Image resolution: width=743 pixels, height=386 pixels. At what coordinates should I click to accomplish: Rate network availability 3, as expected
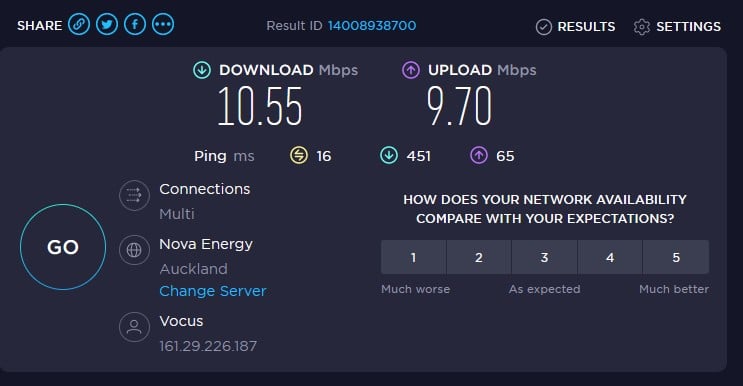point(544,257)
